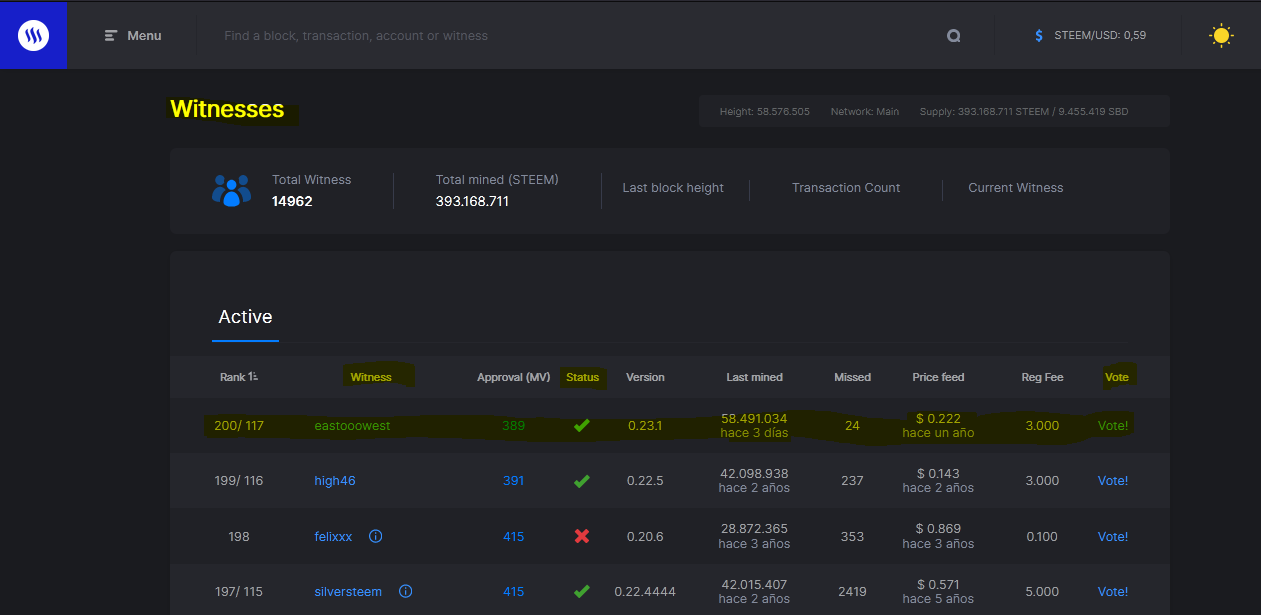
Task: Click the Last block height label
Action: click(673, 188)
